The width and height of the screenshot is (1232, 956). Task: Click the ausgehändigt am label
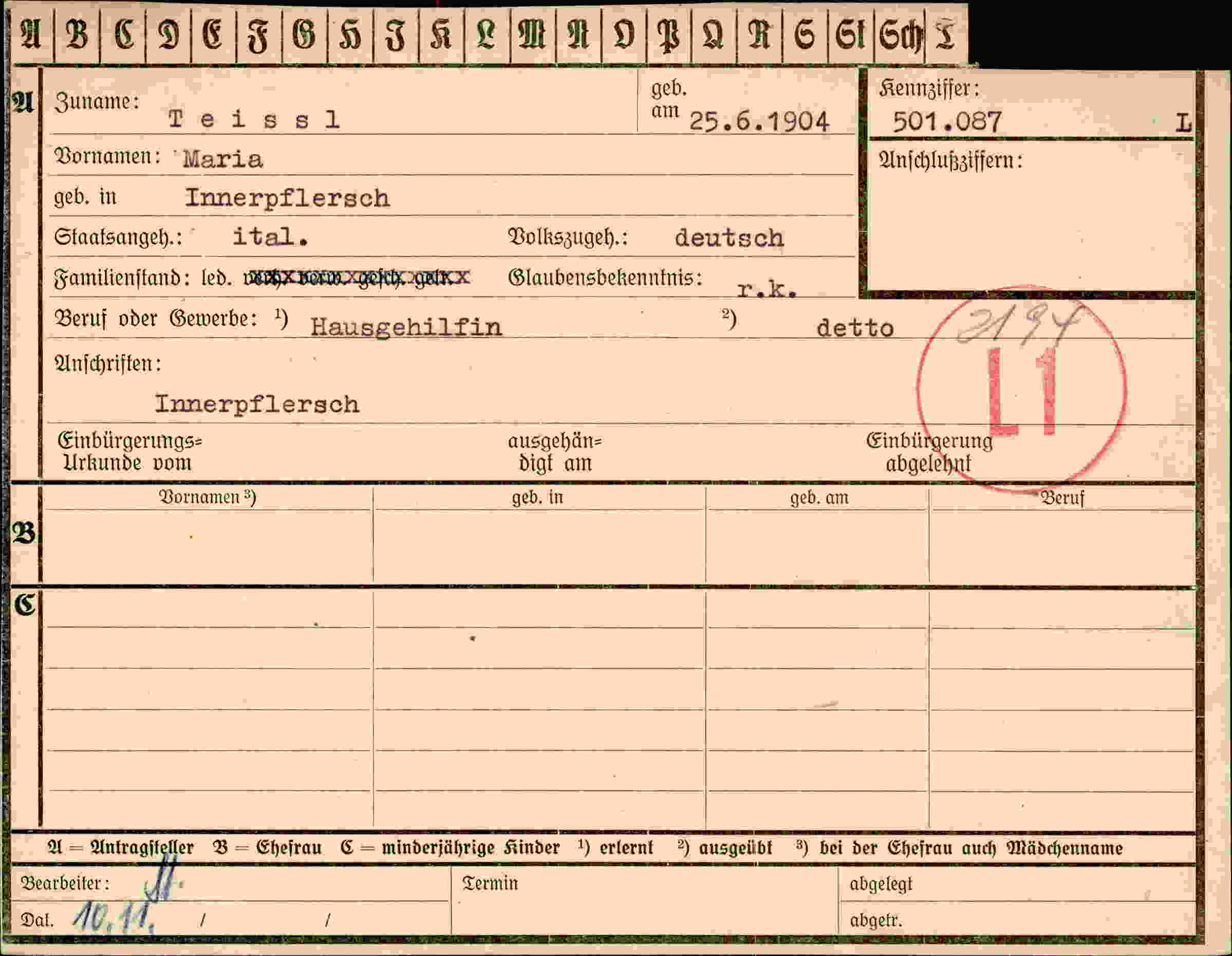[555, 451]
